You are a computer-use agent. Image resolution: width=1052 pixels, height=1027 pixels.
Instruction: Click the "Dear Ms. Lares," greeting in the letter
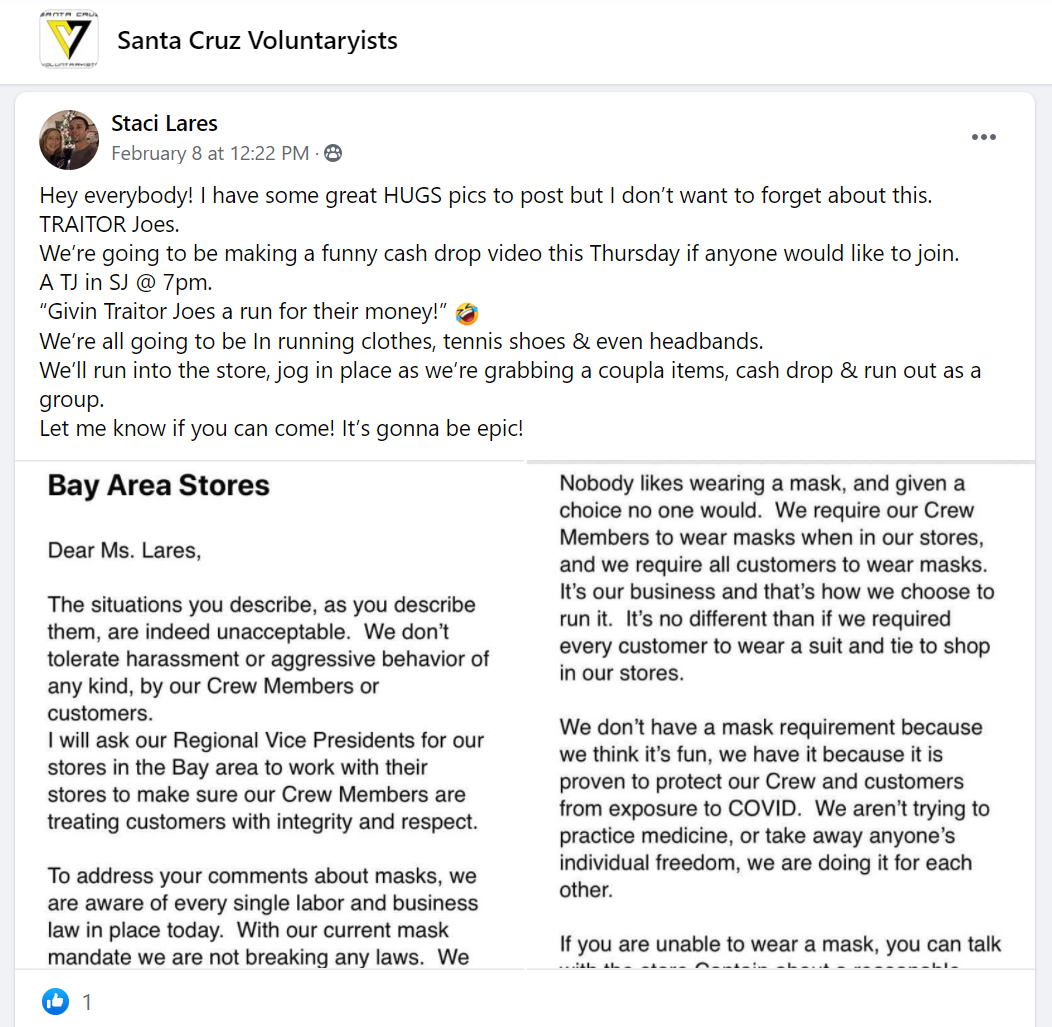coord(124,550)
